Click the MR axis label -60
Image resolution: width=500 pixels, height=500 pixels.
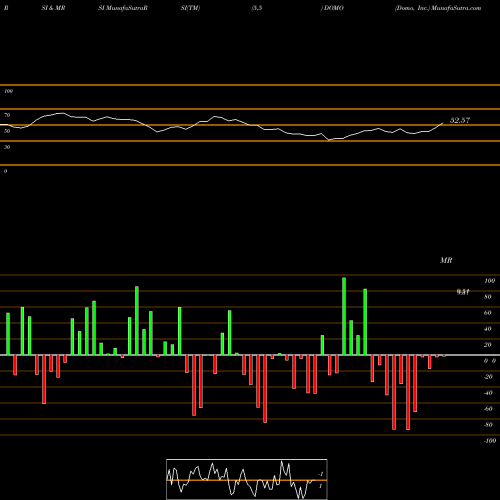[488, 409]
